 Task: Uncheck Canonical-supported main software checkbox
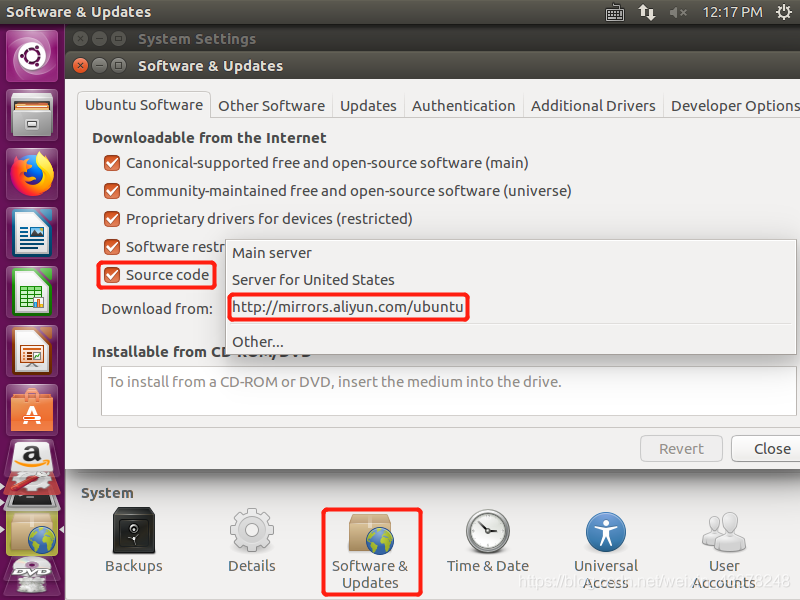pyautogui.click(x=112, y=163)
